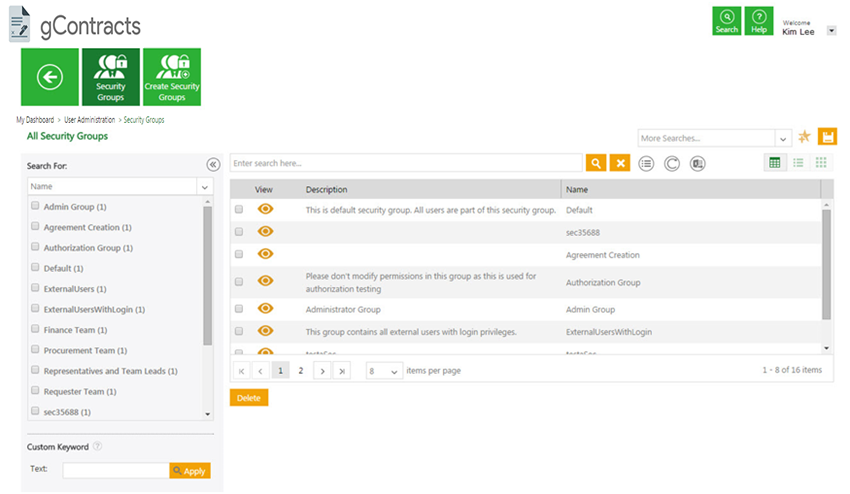Clear search with the orange X button

coord(620,163)
